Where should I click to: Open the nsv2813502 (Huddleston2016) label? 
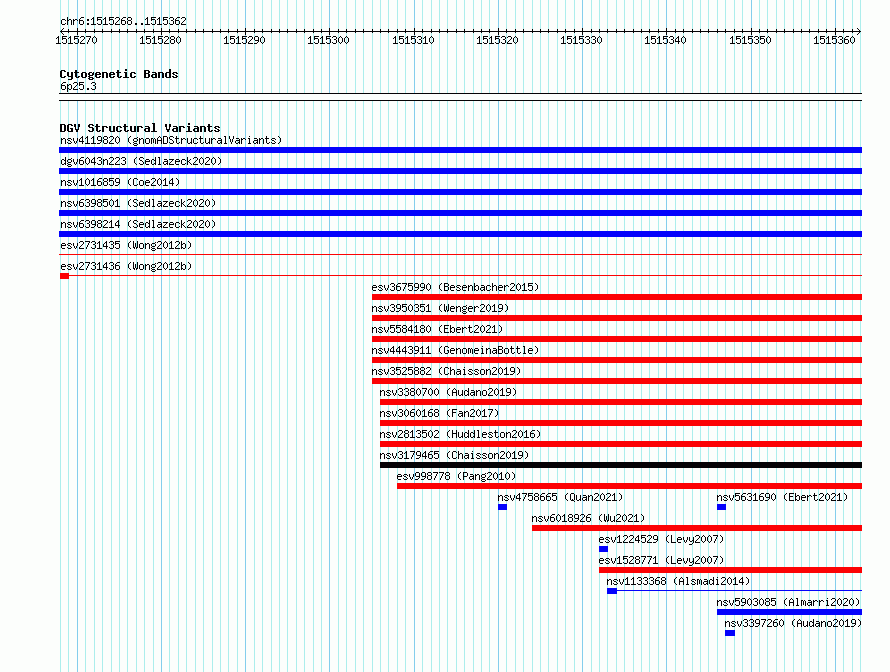click(x=460, y=434)
